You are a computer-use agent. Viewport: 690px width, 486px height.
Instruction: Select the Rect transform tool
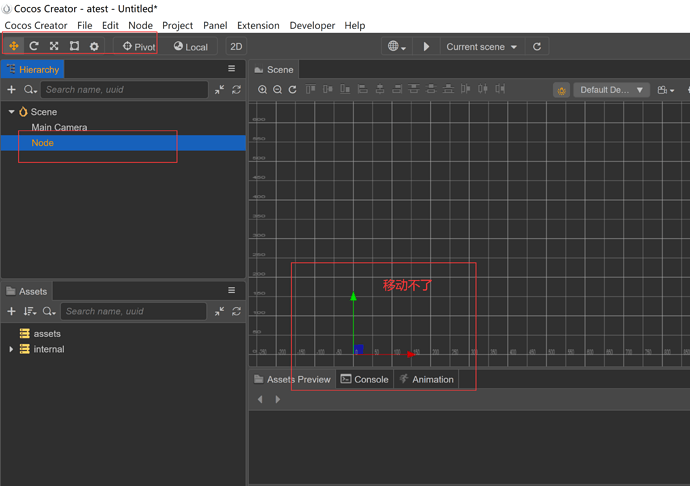click(x=74, y=46)
